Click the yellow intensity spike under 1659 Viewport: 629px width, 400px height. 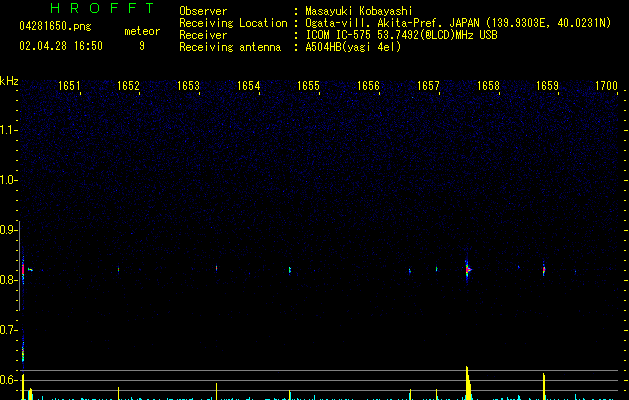click(x=544, y=386)
